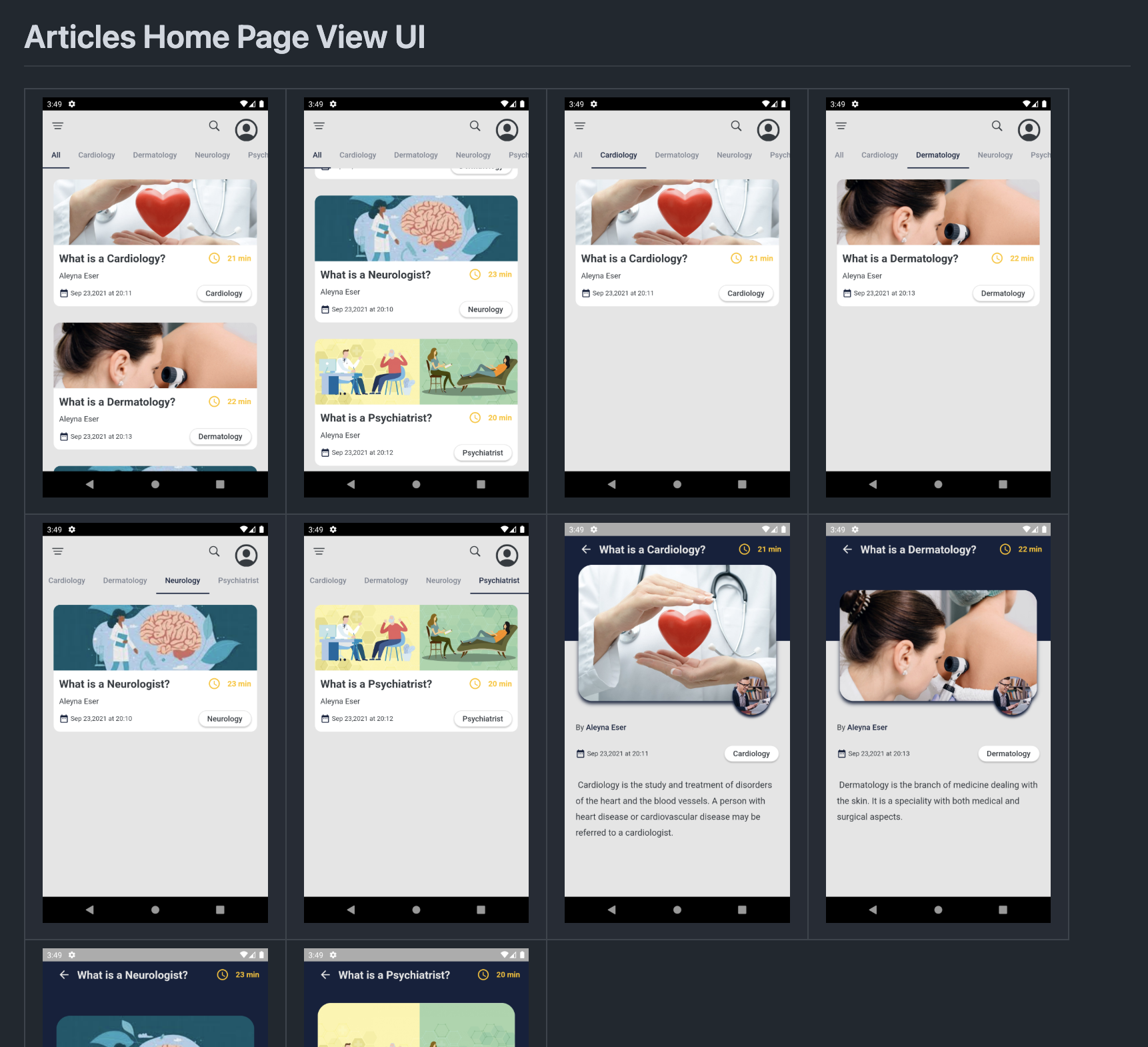Click search icon on screen with Neurology tab underlined
Image resolution: width=1148 pixels, height=1047 pixels.
point(214,552)
